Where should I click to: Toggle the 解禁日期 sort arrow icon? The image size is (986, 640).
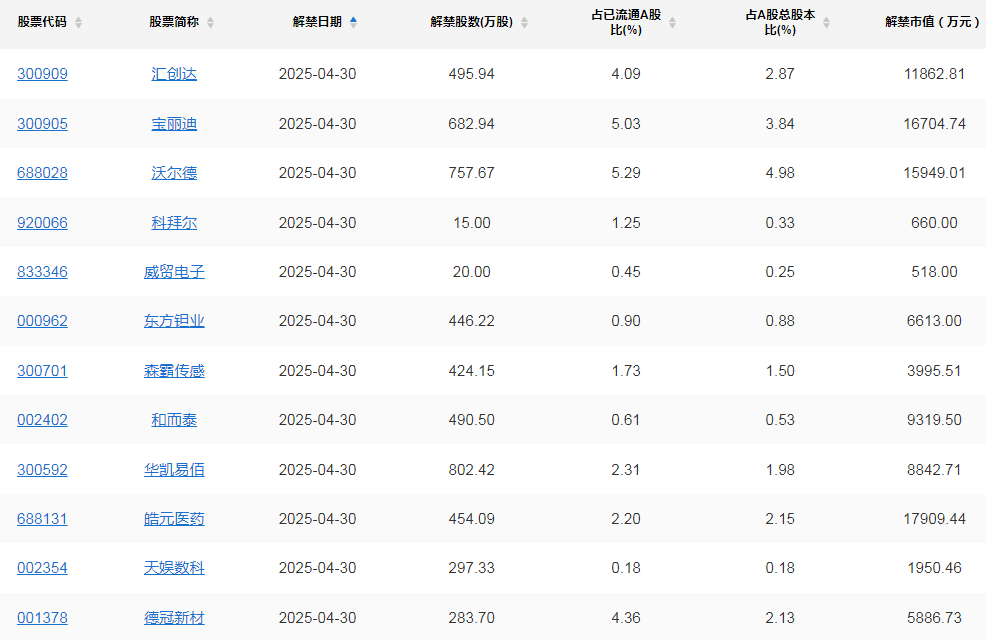[353, 22]
